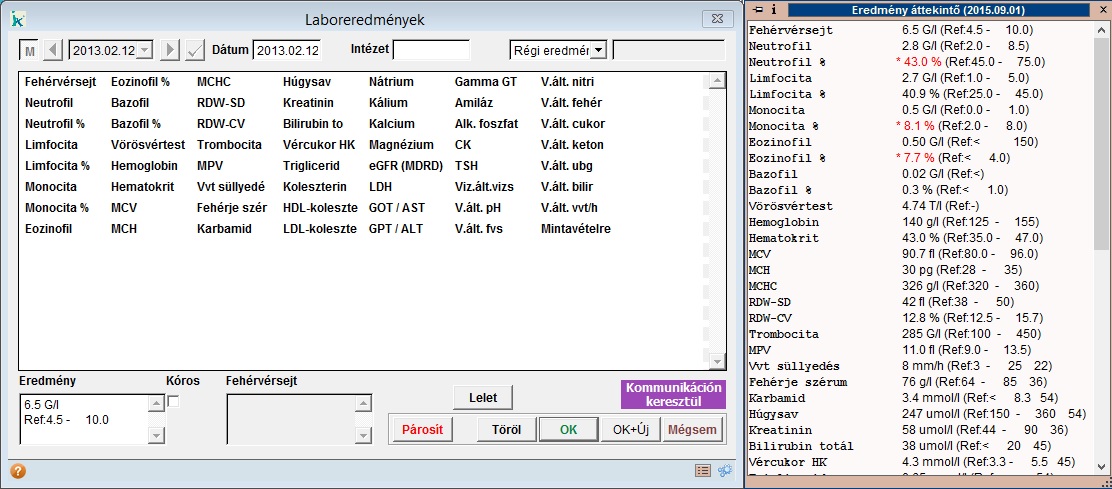Expand the 2013.02.12 date dropdown
Viewport: 1112px width, 489px height.
coord(144,50)
